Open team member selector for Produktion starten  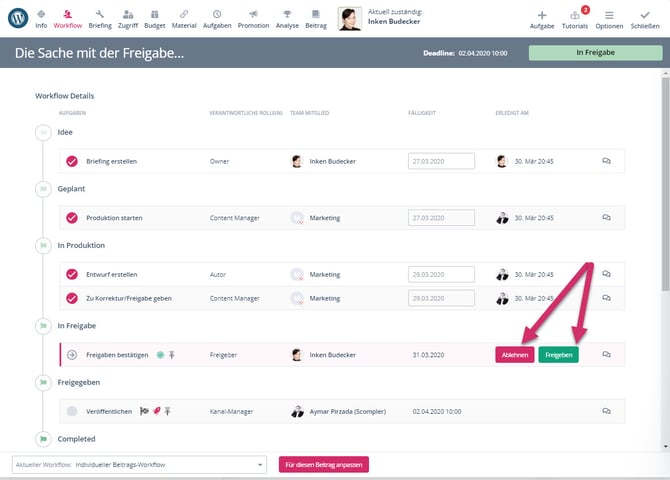297,218
